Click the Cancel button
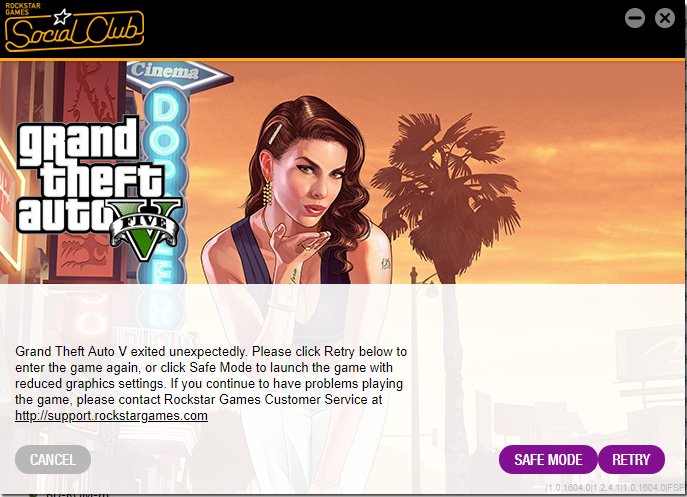 [x=53, y=460]
